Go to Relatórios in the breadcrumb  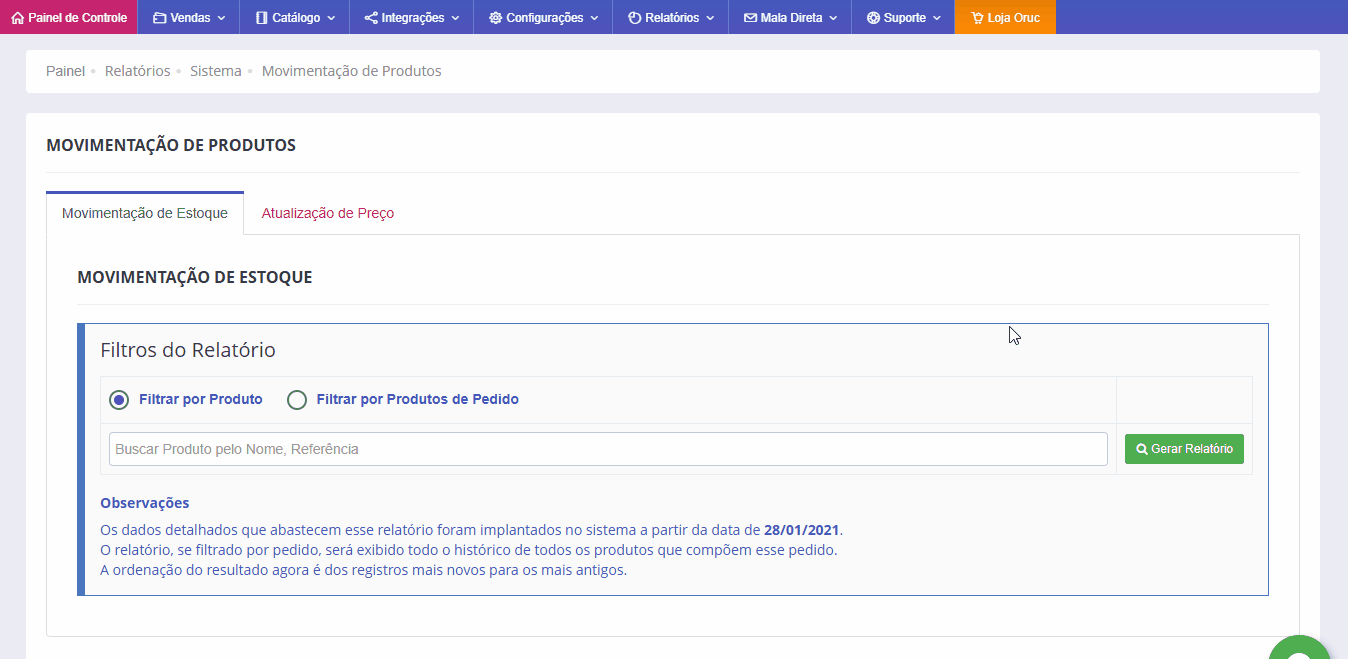[x=137, y=71]
